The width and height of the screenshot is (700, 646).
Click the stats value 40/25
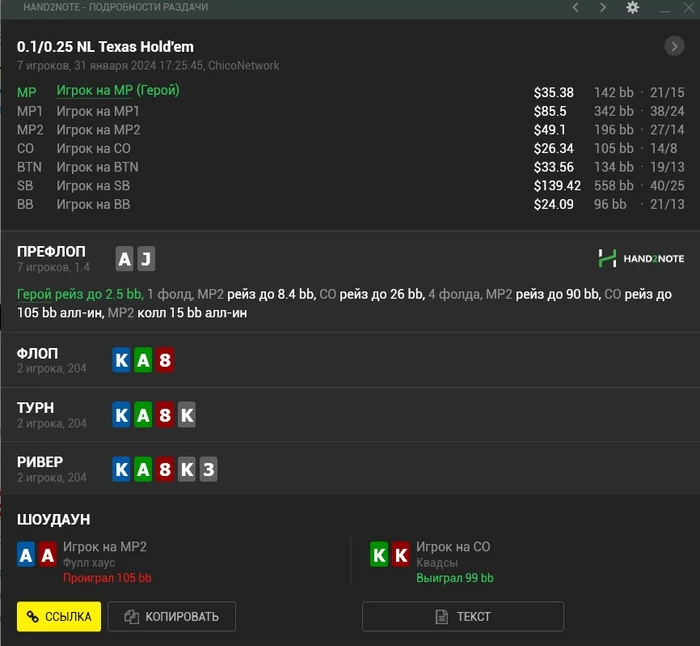(667, 186)
